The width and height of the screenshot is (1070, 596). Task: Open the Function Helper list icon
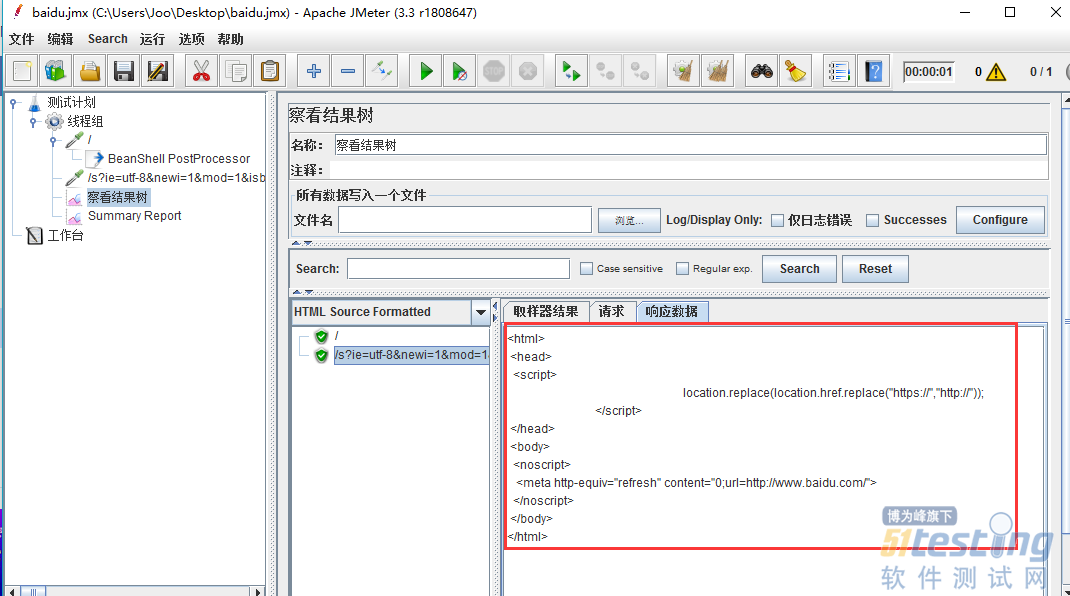click(839, 71)
